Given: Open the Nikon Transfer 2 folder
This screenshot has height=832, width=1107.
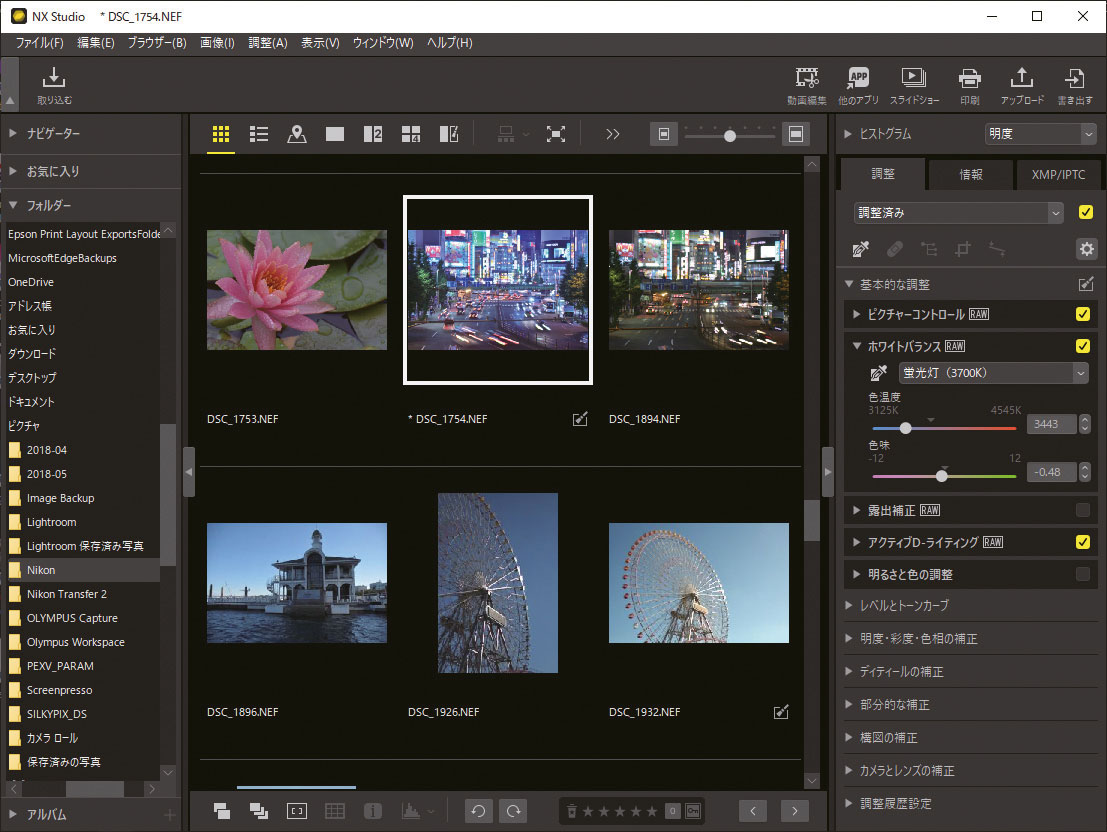Looking at the screenshot, I should [66, 594].
